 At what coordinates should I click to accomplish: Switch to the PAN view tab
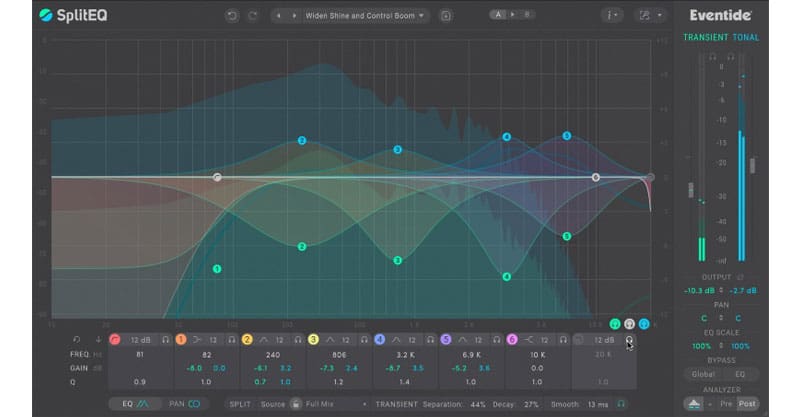point(184,404)
